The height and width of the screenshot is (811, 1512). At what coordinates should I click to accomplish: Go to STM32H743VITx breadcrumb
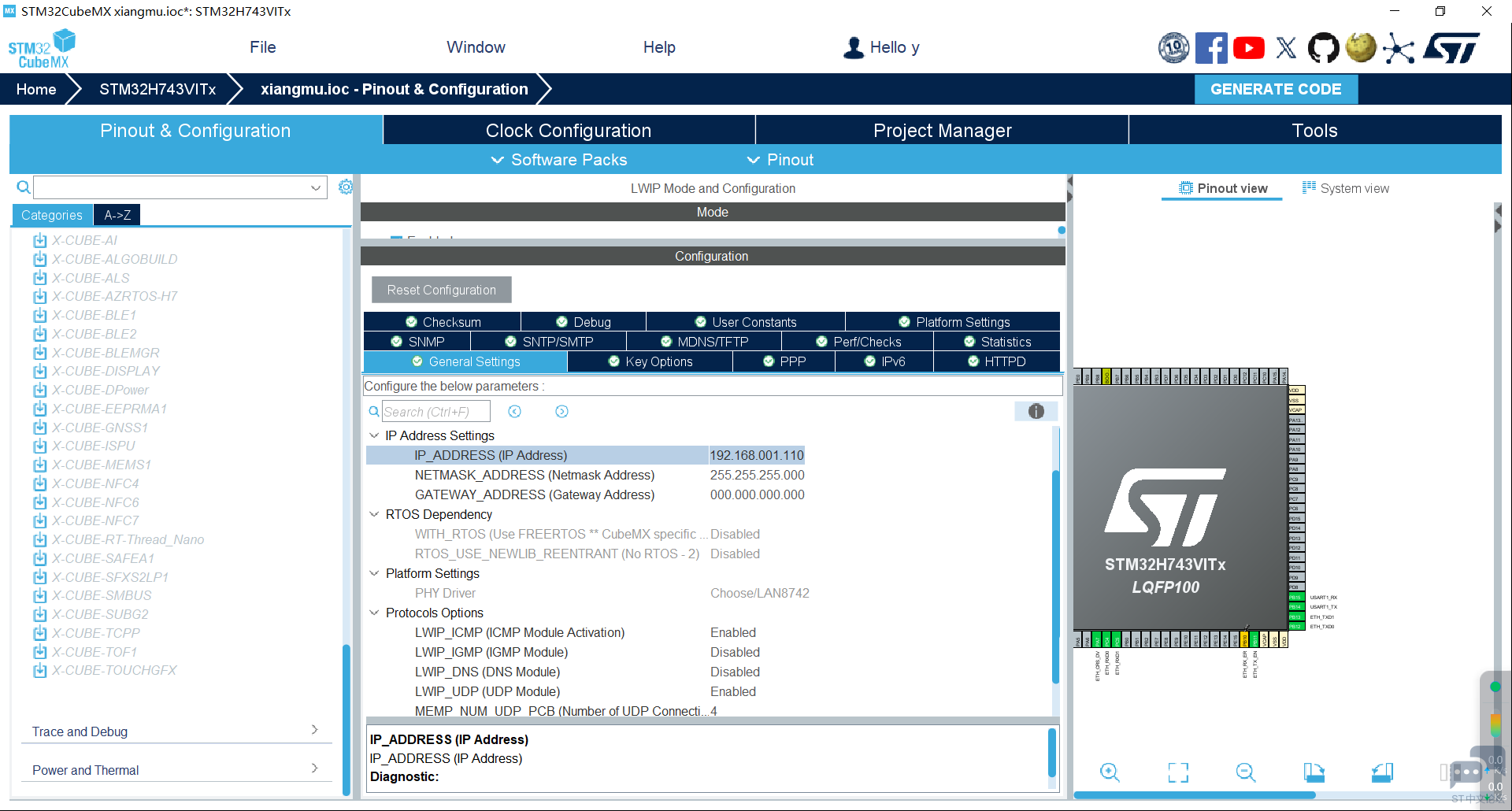[x=157, y=89]
